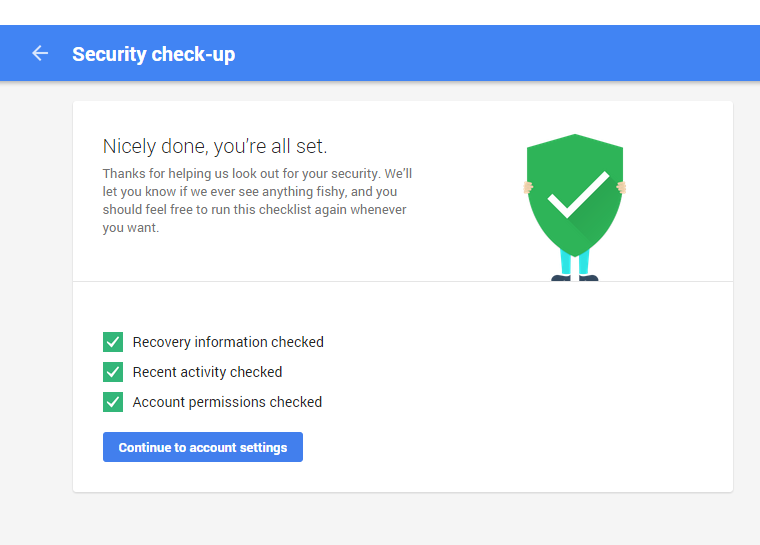Click the cyan legs under the shield
760x545 pixels.
(x=575, y=262)
